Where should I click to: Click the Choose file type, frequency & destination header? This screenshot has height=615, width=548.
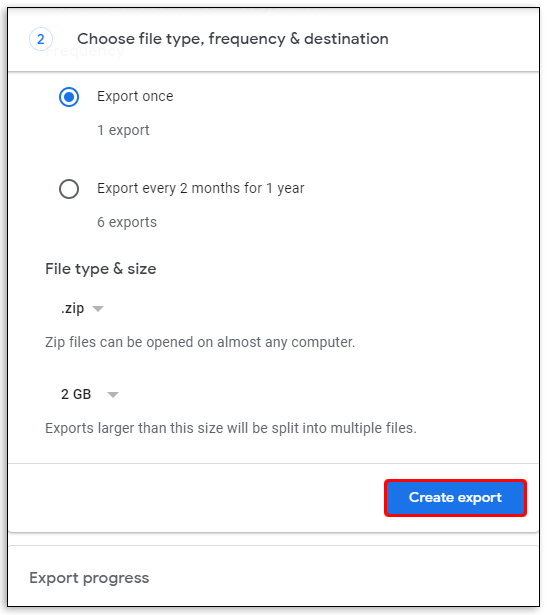(233, 39)
